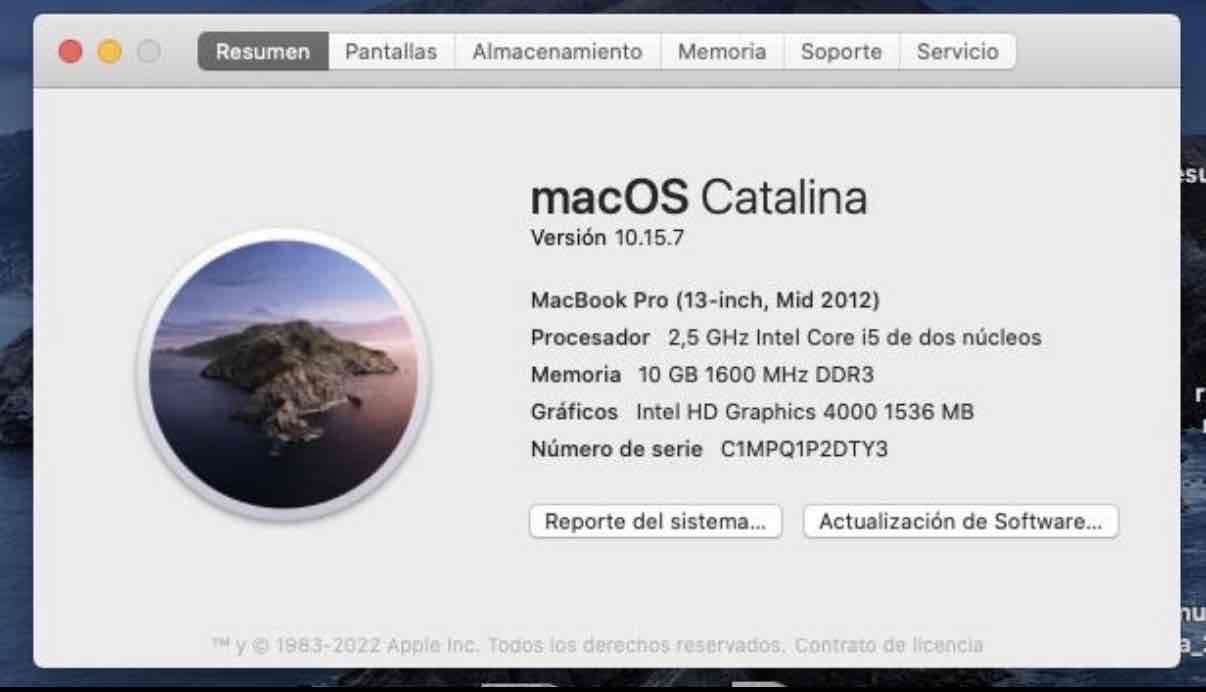
Task: Switch to the Pantallas tab
Action: 390,51
